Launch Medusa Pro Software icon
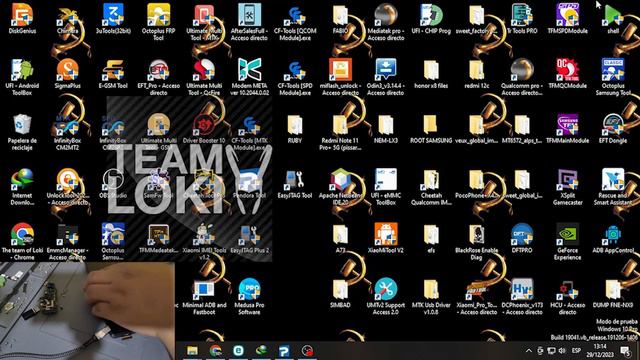The width and height of the screenshot is (640, 360). [249, 289]
